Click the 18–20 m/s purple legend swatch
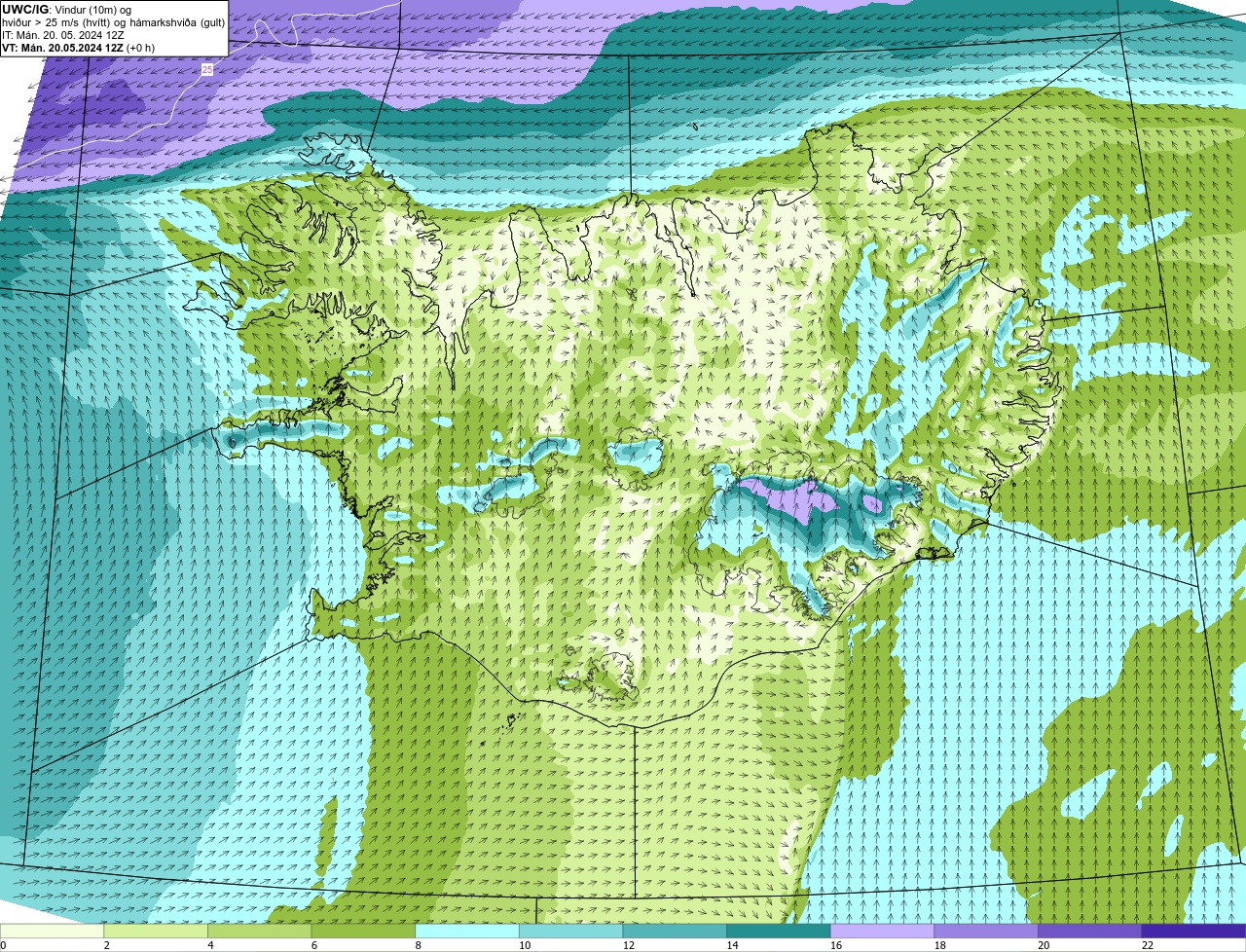 (x=986, y=931)
